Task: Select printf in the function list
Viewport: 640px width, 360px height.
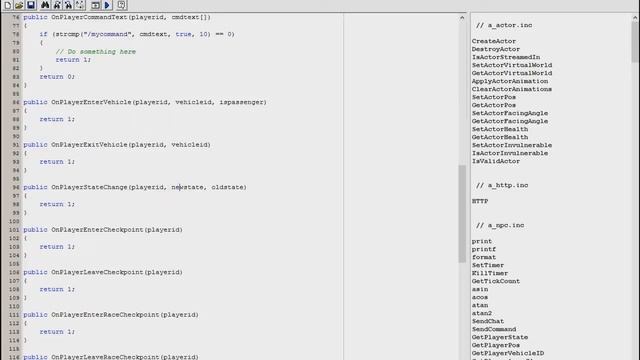Action: [484, 249]
